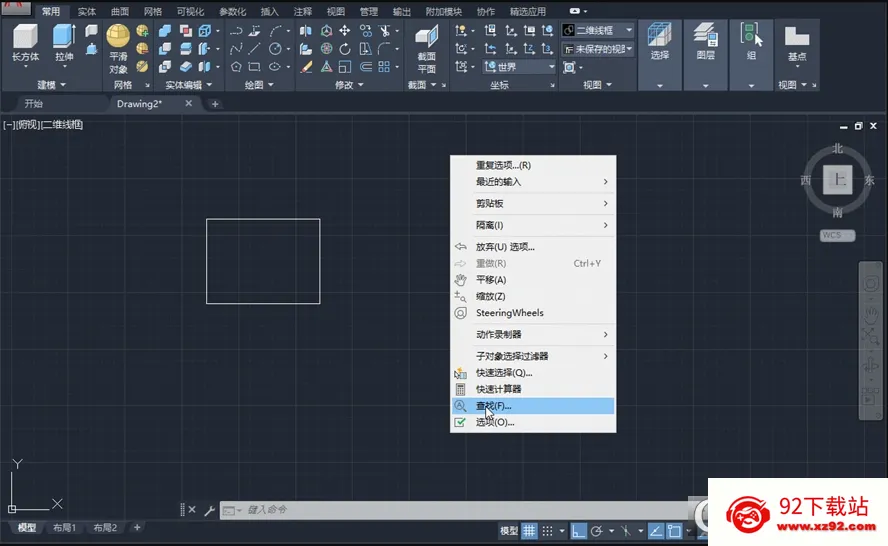The image size is (888, 546).
Task: Select the Polygon draw tool
Action: tap(236, 67)
